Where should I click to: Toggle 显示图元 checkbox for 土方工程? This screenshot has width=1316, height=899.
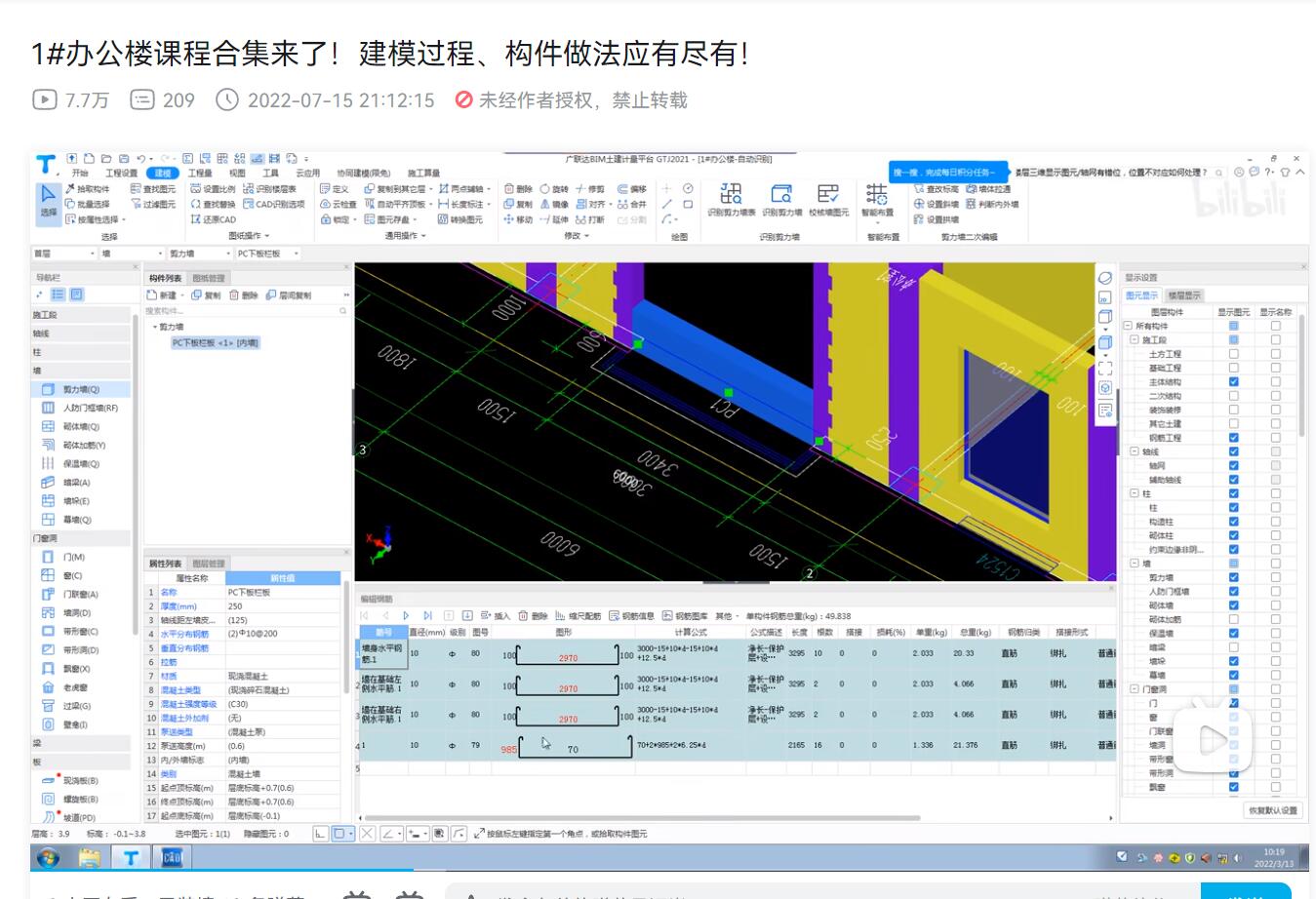coord(1233,354)
